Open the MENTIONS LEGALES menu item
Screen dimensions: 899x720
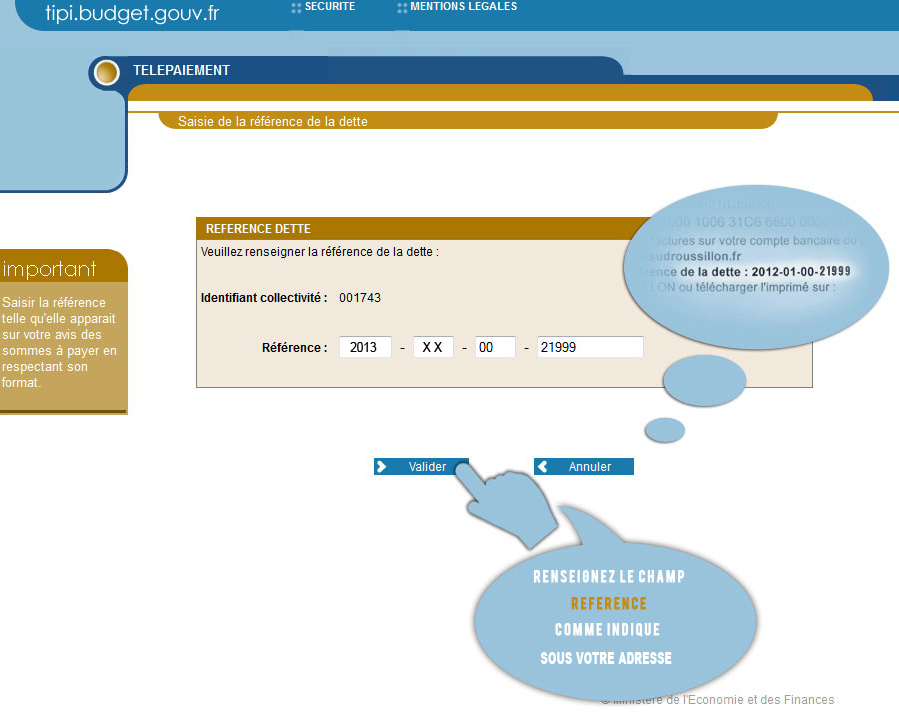(463, 7)
